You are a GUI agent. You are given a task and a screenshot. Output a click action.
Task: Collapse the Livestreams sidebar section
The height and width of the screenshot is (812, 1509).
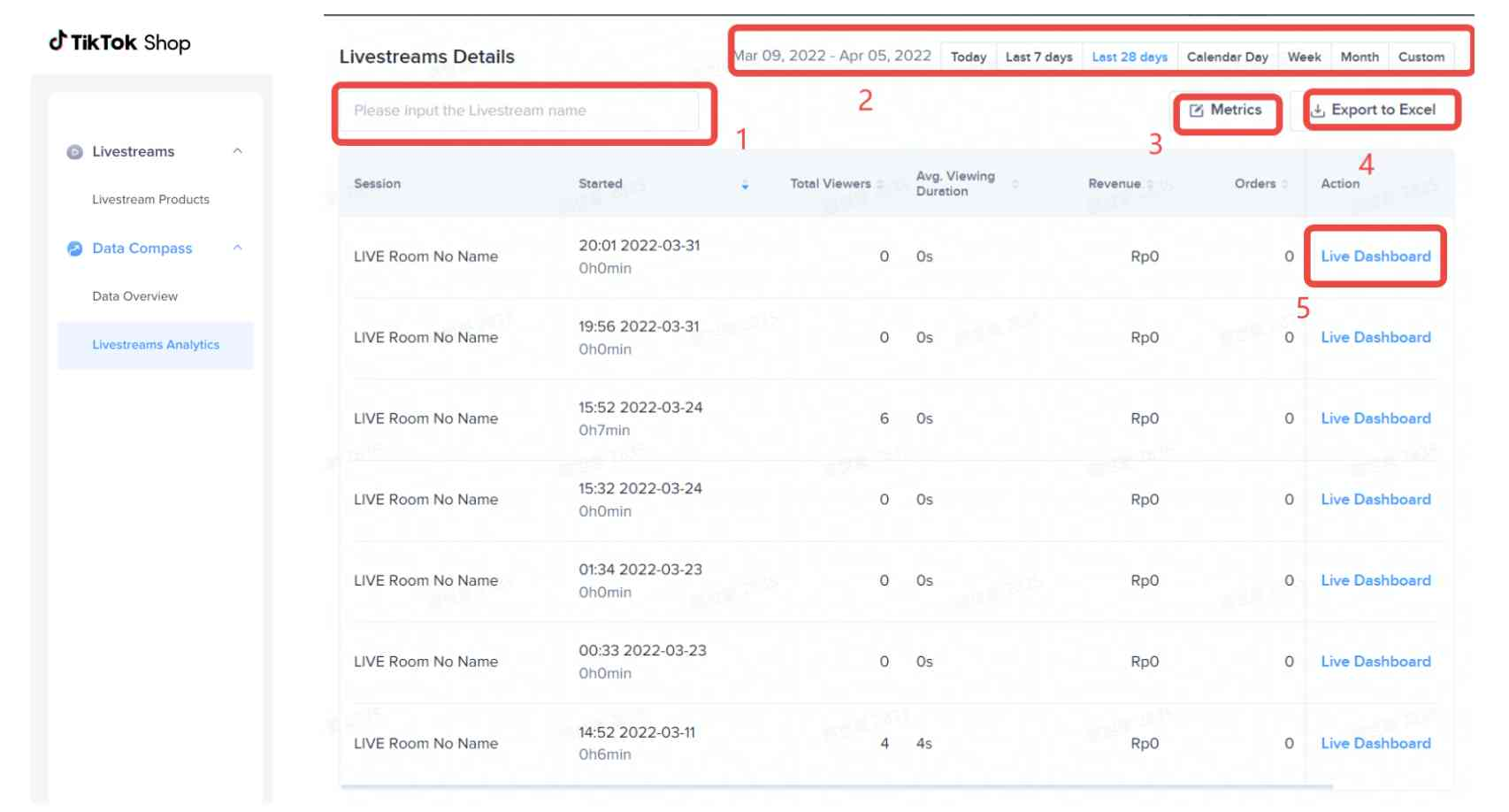[237, 151]
